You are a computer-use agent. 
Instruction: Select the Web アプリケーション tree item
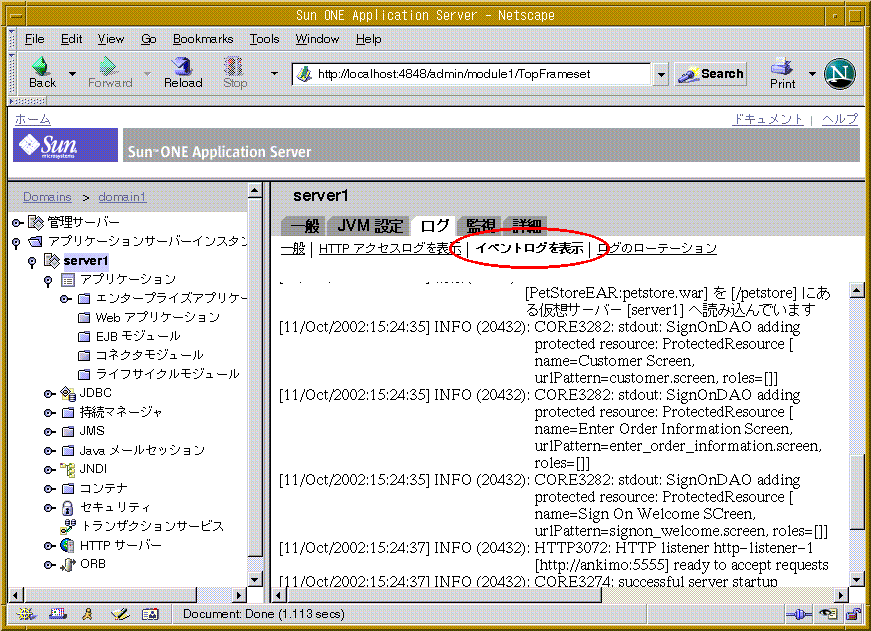pyautogui.click(x=157, y=318)
